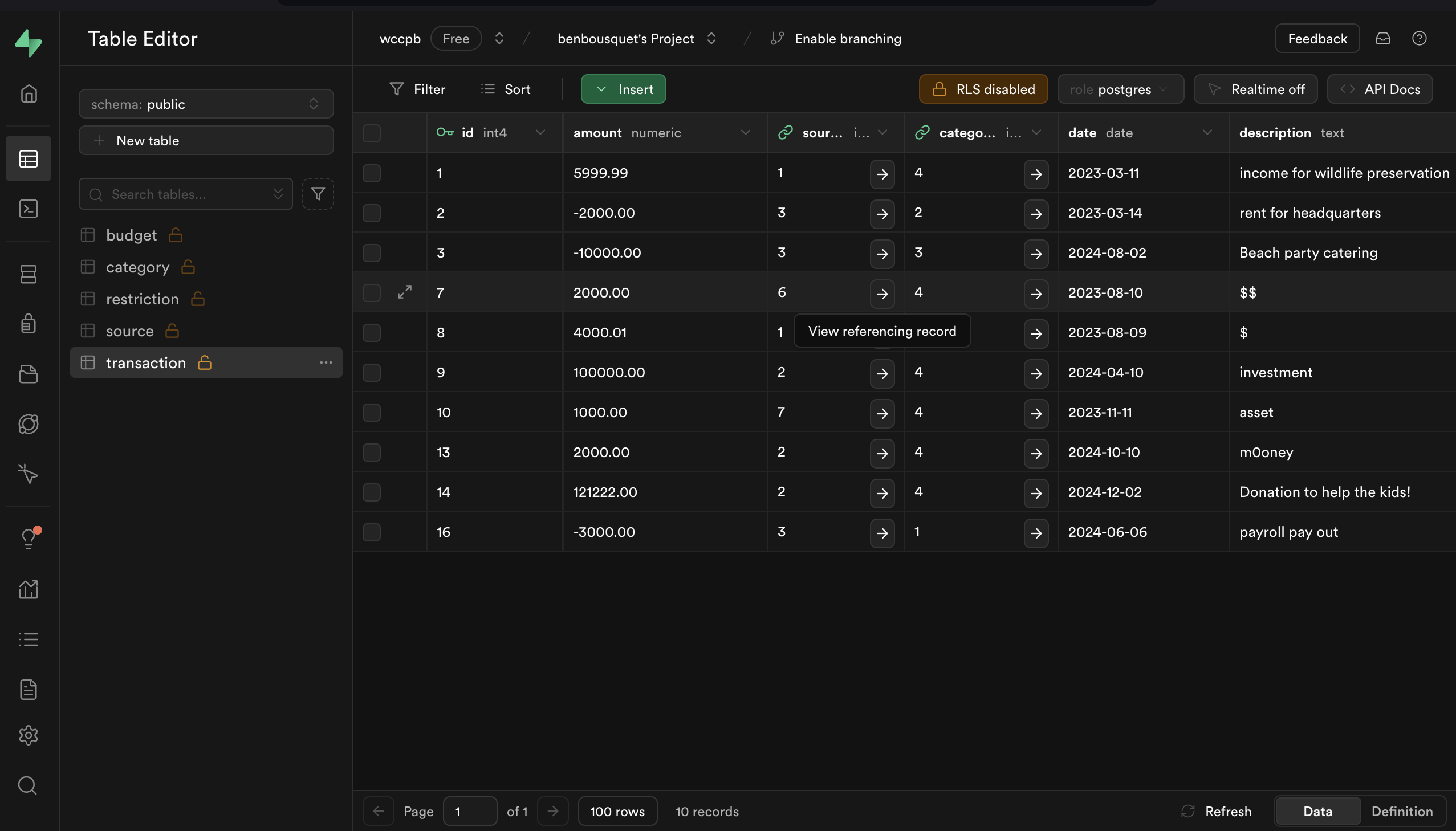Open the role postgres dropdown

[1120, 89]
